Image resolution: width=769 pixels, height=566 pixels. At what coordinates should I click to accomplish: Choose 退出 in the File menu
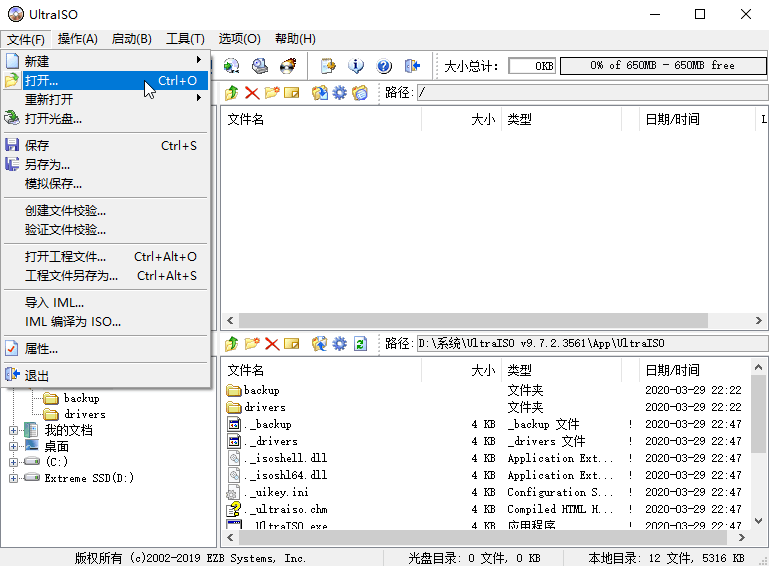(106, 376)
